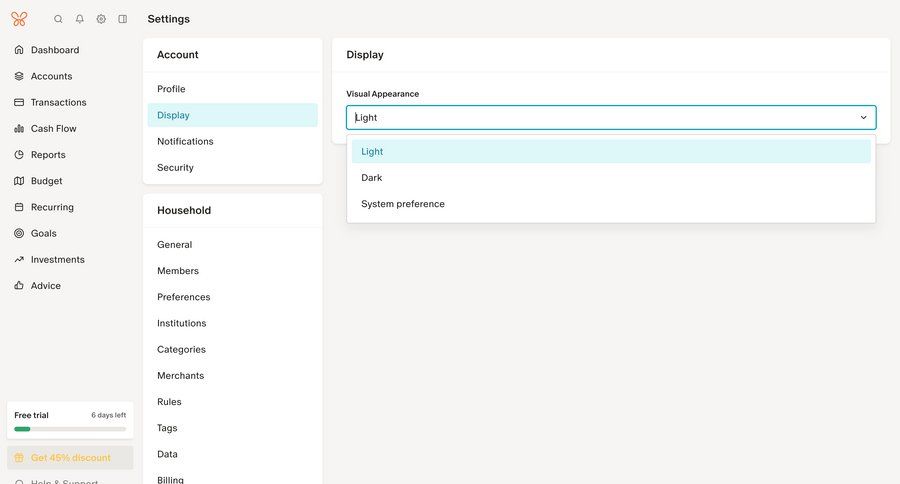900x484 pixels.
Task: Click the Account section heading
Action: (178, 55)
